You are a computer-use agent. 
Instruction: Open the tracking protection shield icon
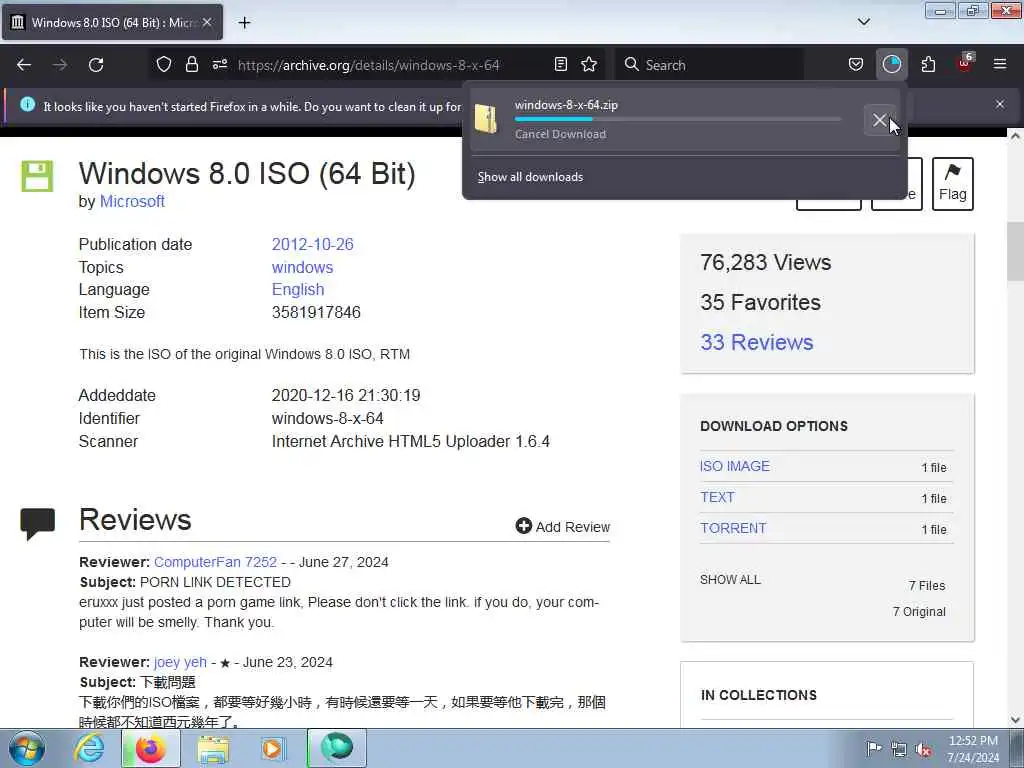[164, 64]
